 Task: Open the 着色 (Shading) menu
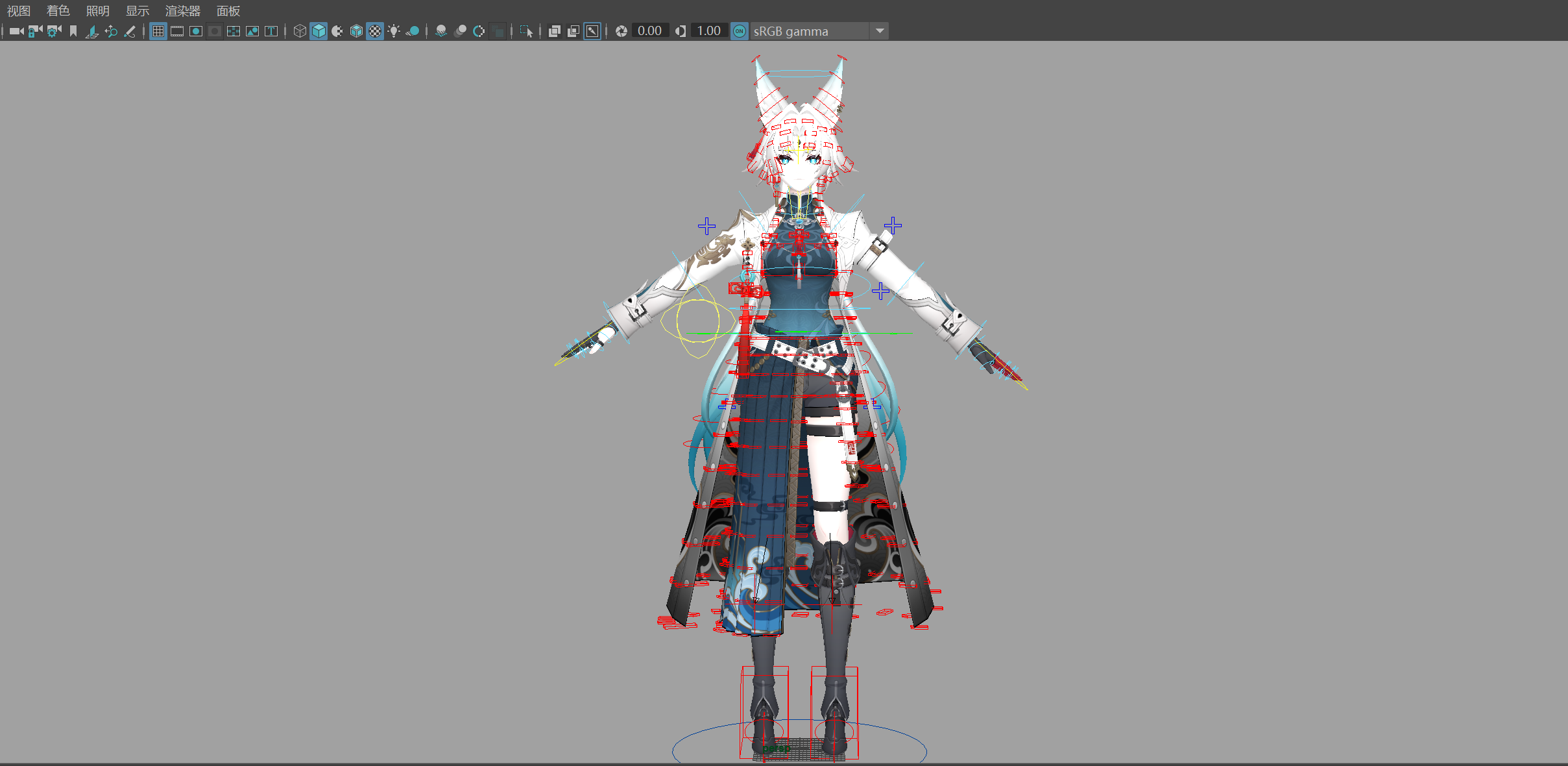point(58,11)
